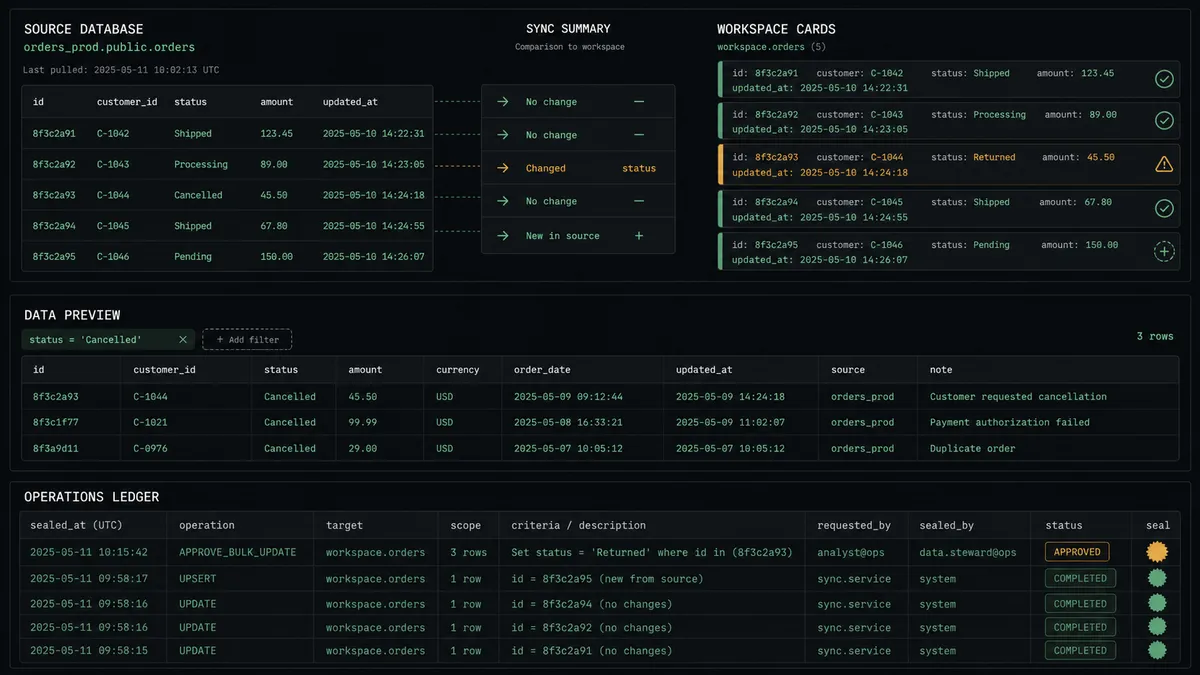Click amount 99.99 in Data Preview
This screenshot has width=1200, height=675.
tap(363, 422)
